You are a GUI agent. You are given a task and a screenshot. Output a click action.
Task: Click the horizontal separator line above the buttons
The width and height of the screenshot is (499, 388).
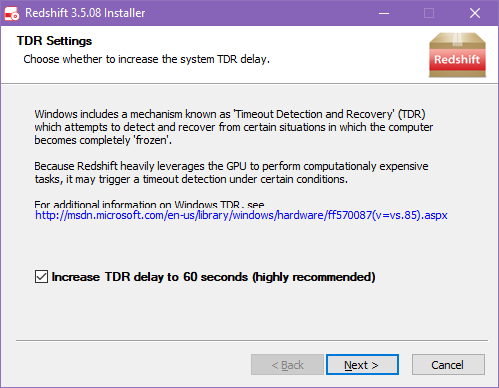(x=252, y=340)
